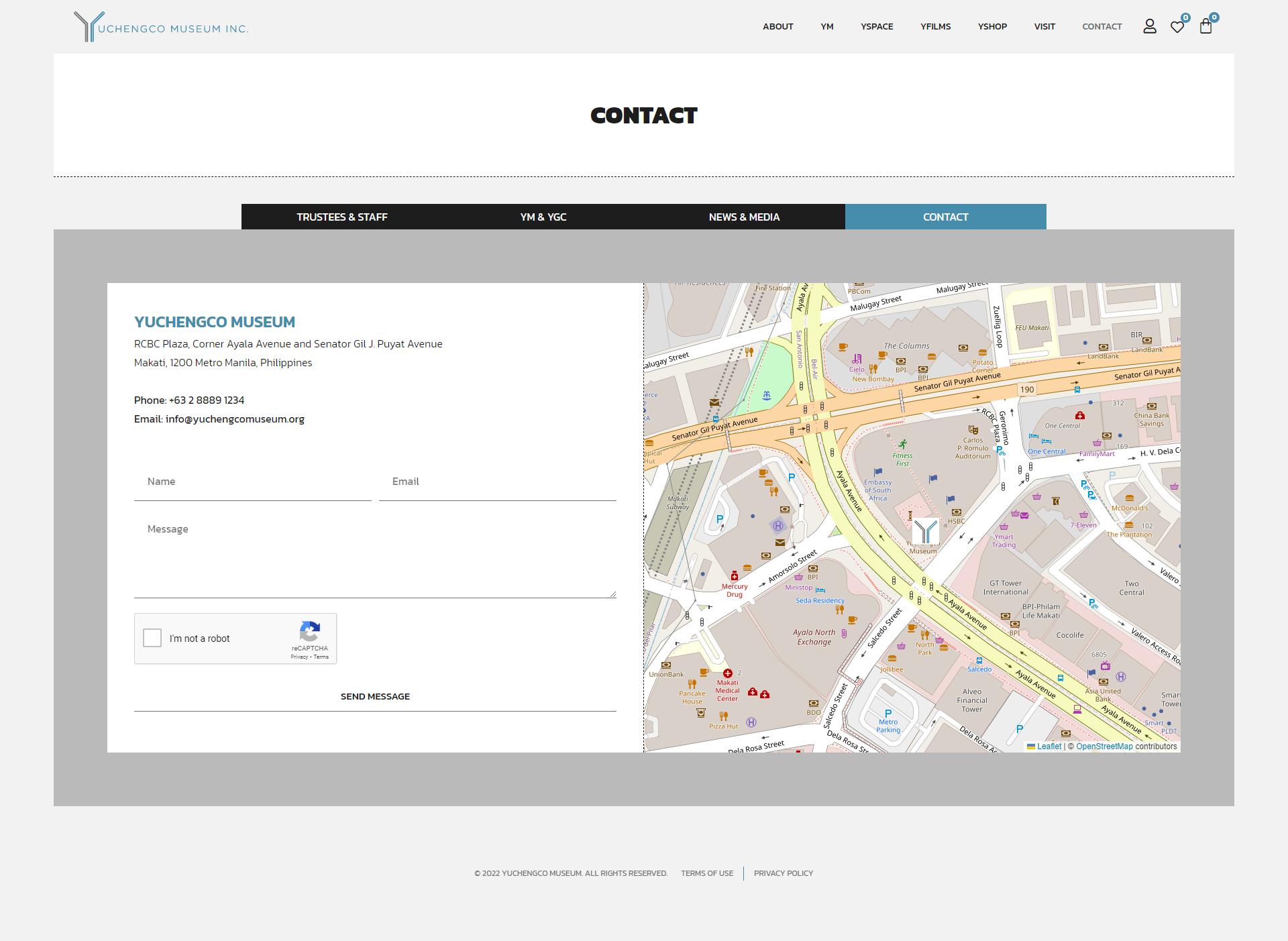Image resolution: width=1288 pixels, height=941 pixels.
Task: Click the SEND MESSAGE button
Action: point(375,696)
